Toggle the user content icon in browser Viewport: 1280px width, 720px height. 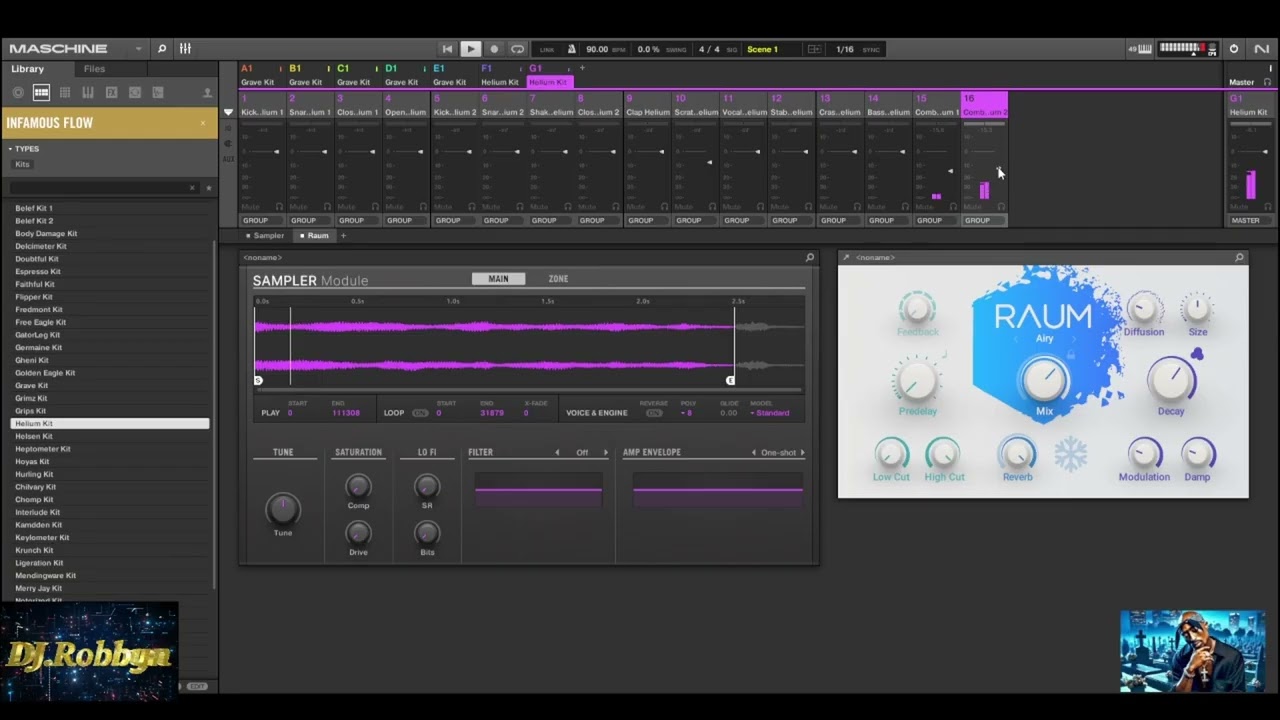tap(207, 92)
